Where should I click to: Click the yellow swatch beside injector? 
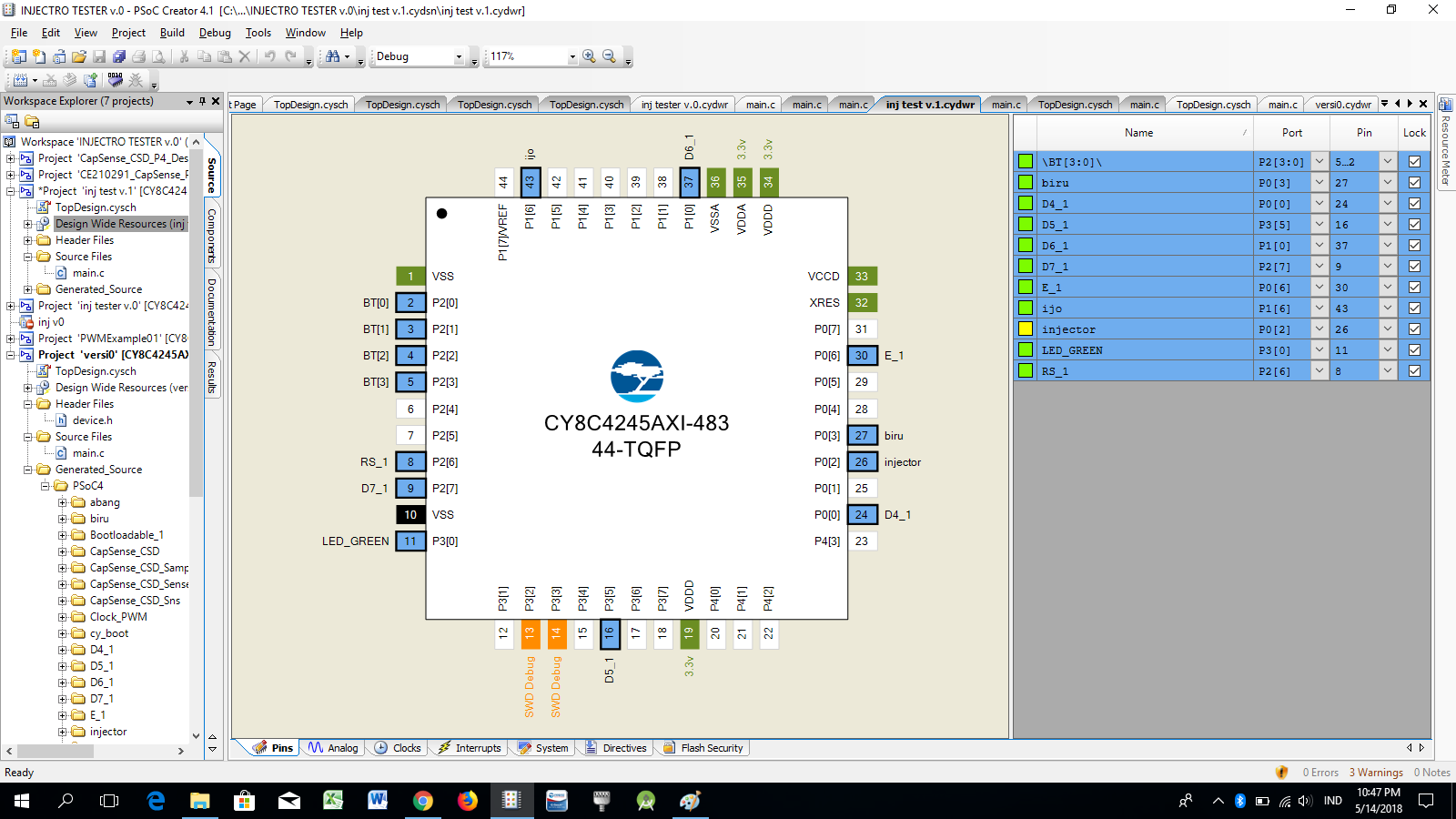[x=1026, y=329]
